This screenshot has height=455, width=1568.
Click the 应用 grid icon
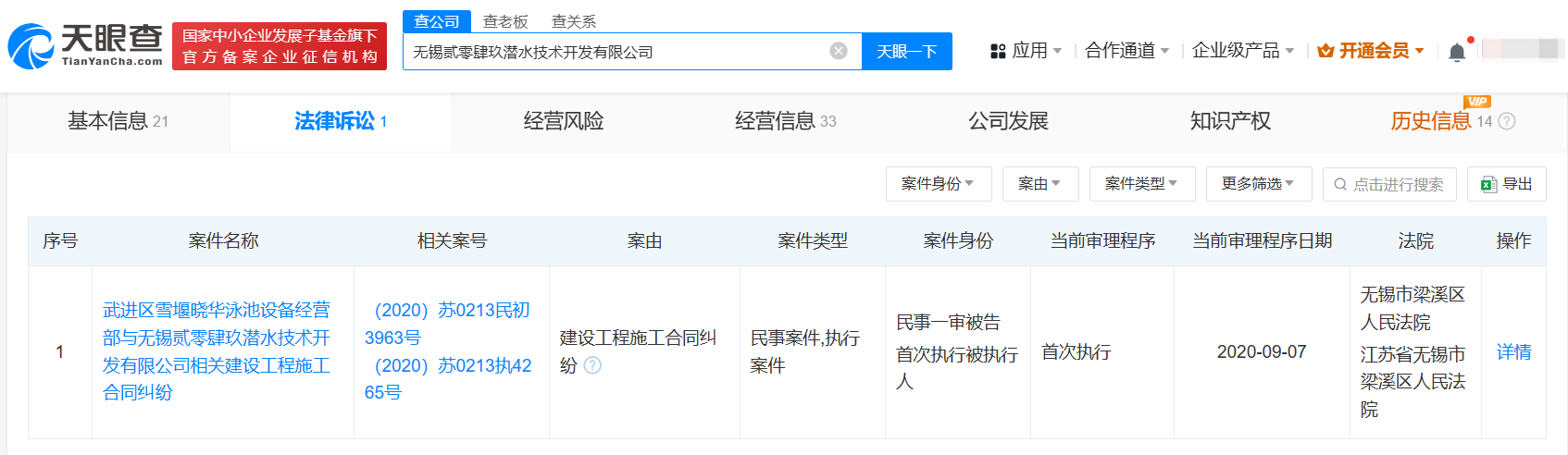998,51
